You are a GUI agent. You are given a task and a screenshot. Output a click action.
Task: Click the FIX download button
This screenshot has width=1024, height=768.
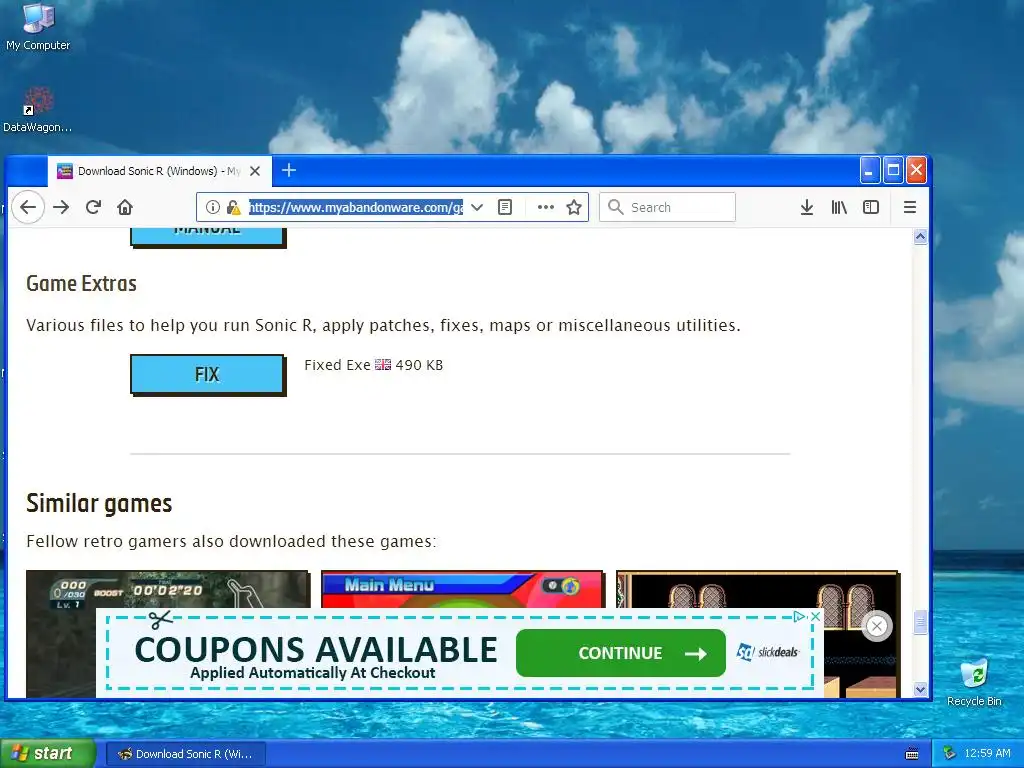207,374
